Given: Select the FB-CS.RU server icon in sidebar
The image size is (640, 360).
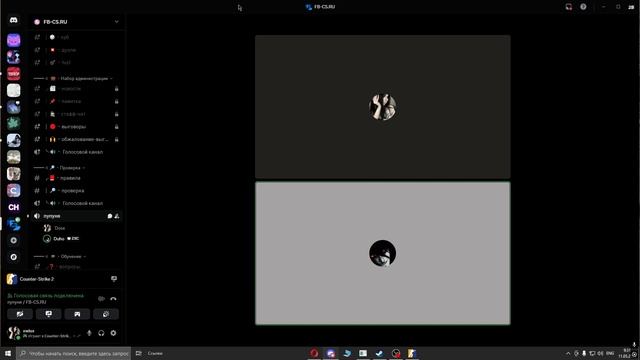Looking at the screenshot, I should [13, 224].
